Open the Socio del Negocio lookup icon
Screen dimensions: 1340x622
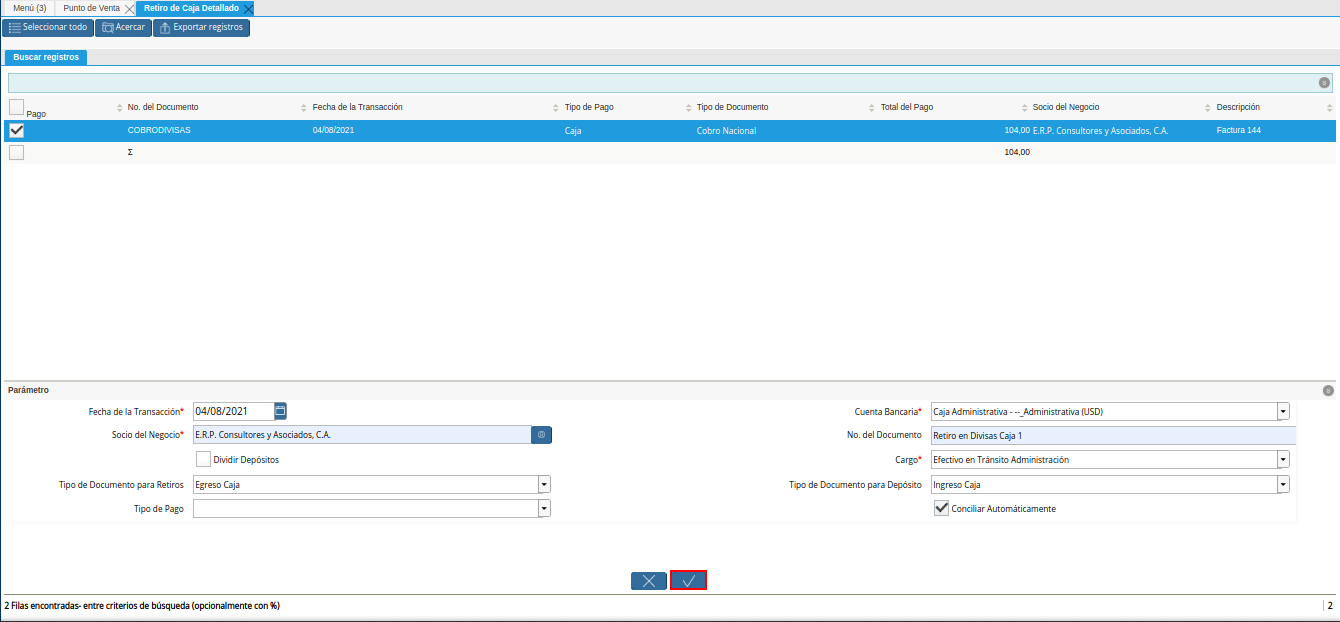click(x=541, y=435)
